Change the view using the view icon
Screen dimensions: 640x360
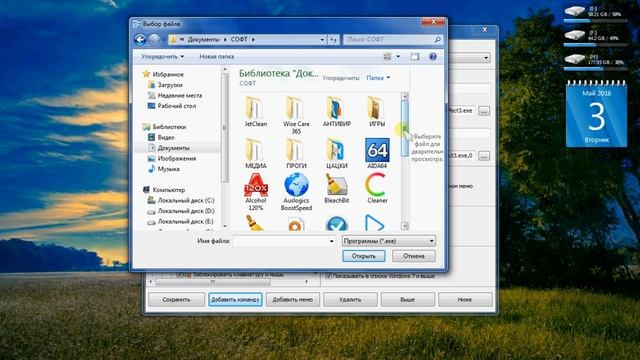(x=387, y=57)
